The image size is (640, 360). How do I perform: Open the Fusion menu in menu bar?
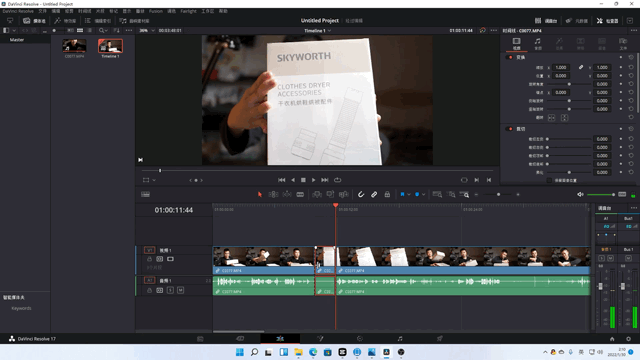click(x=156, y=11)
